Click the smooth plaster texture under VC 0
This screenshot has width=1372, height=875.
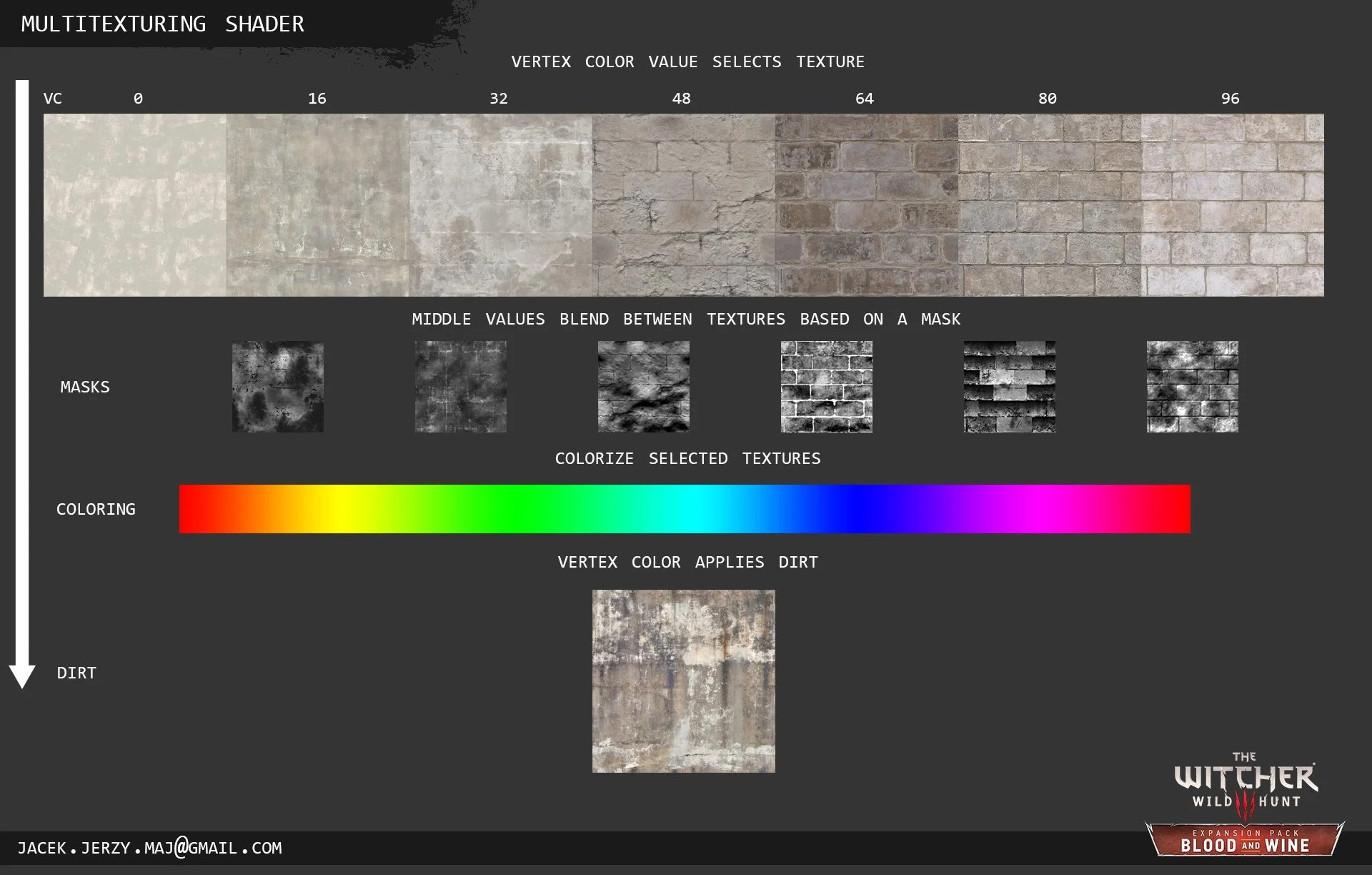click(135, 205)
